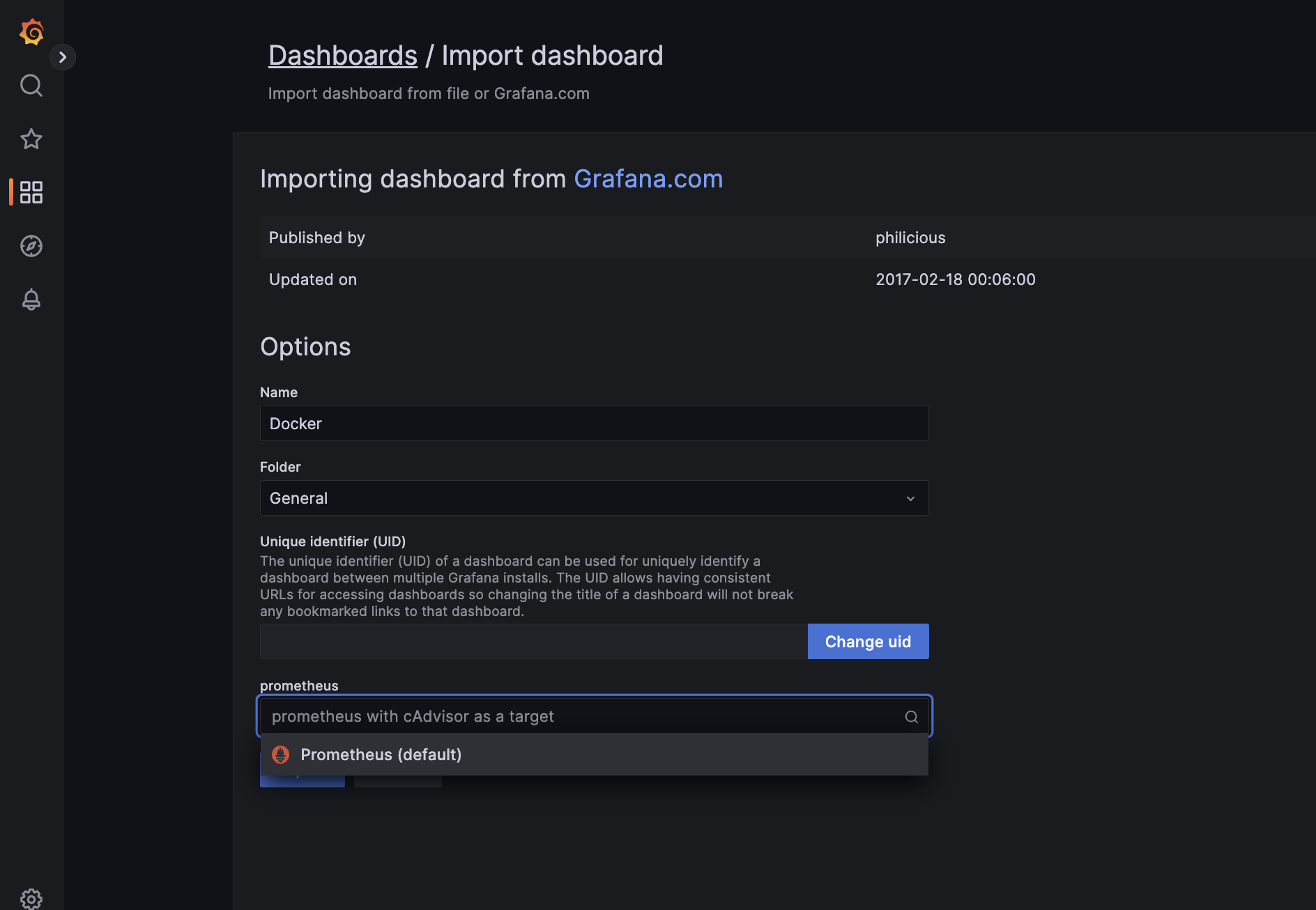The image size is (1316, 910).
Task: Open starred dashboards star icon
Action: click(31, 139)
